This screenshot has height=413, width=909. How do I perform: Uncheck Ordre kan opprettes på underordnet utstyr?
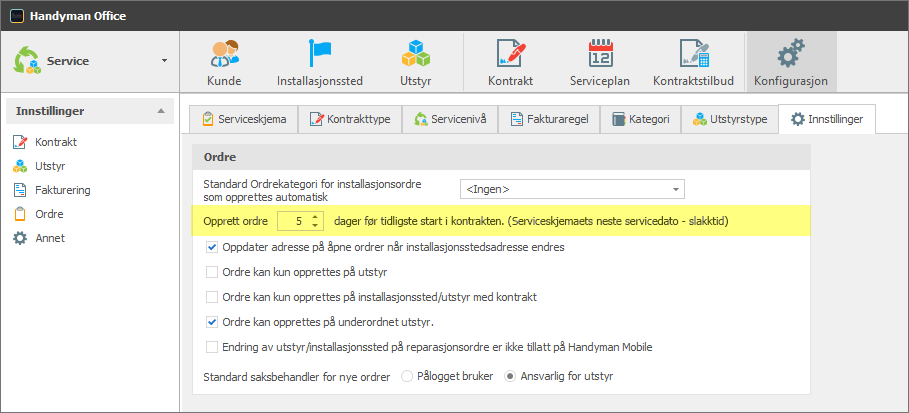212,322
